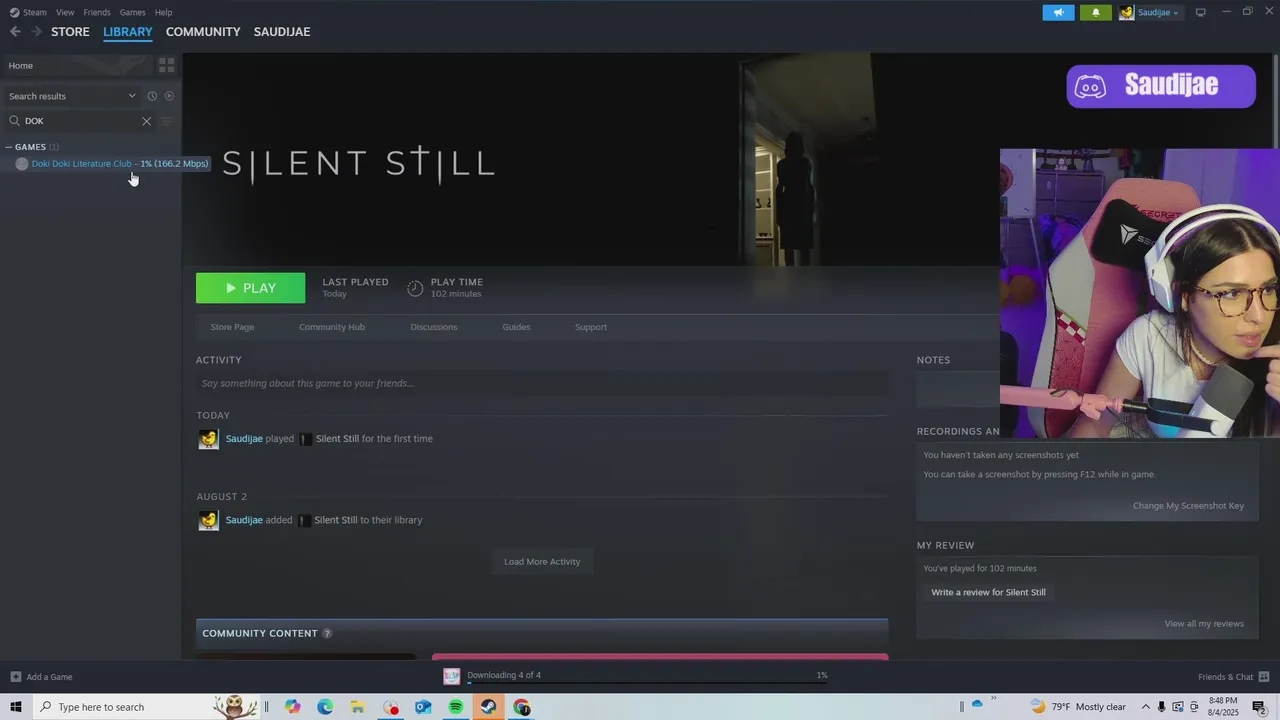Click Load More Activity
The height and width of the screenshot is (720, 1280).
542,562
